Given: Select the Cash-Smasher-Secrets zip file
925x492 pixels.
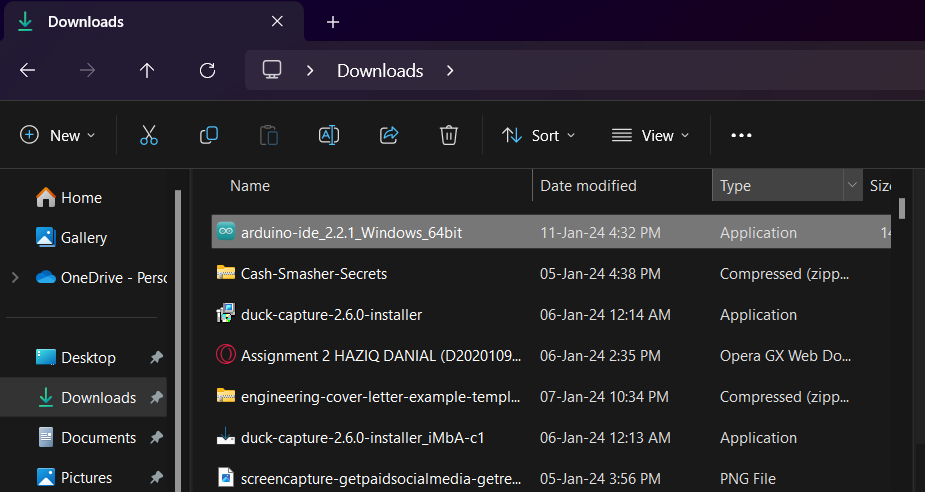Looking at the screenshot, I should (314, 273).
